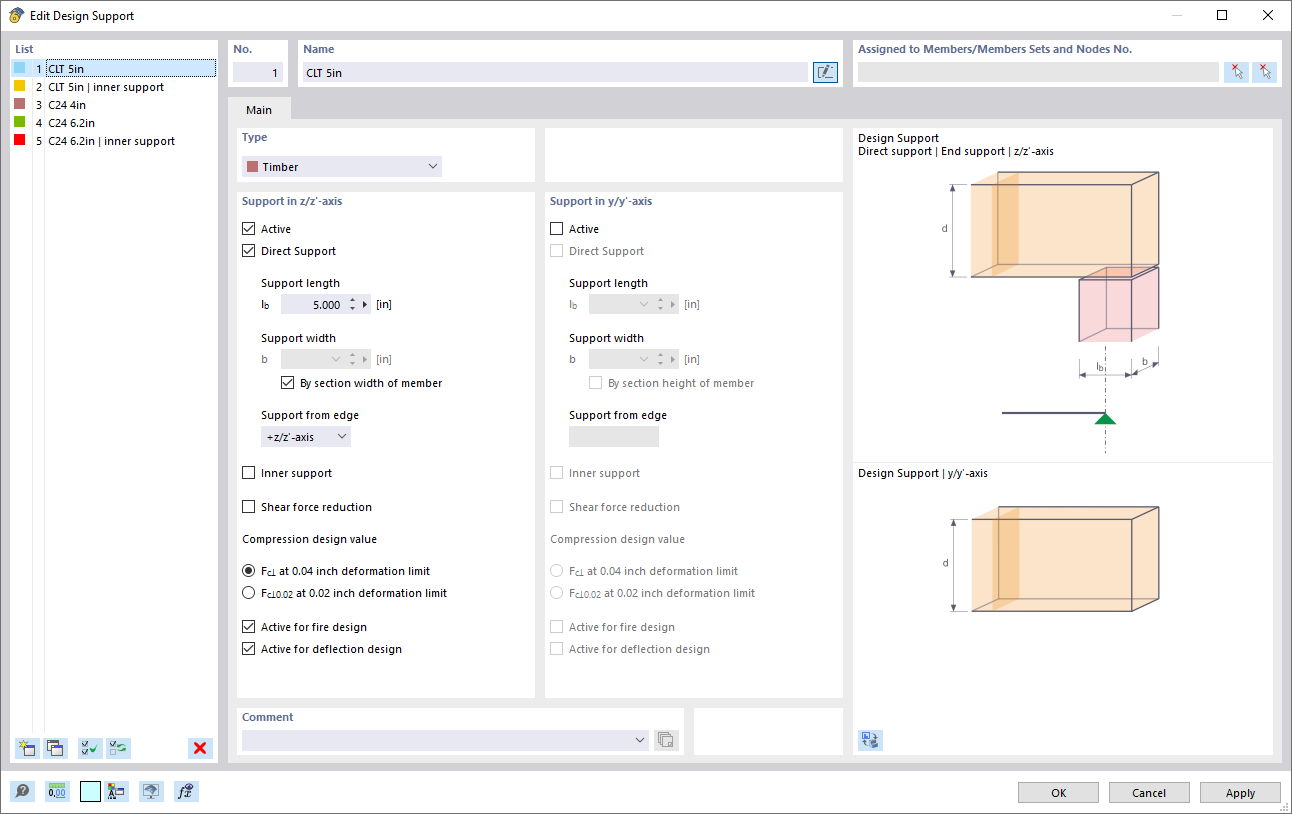Activate Support in y/y'-axis
This screenshot has height=814, width=1292.
click(x=556, y=228)
